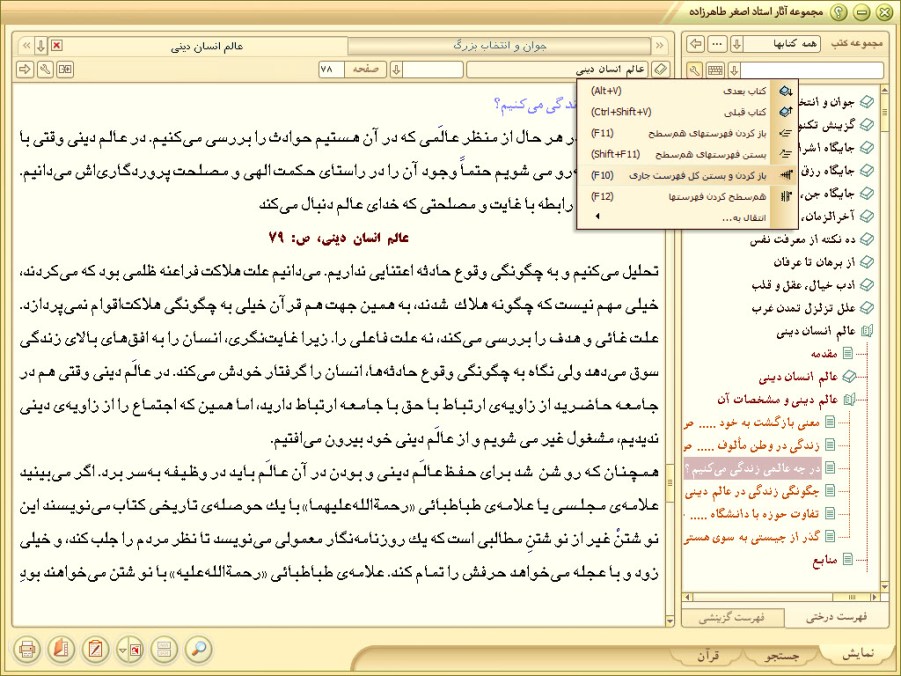Select کتاب قبلی from the context menu

click(x=687, y=112)
